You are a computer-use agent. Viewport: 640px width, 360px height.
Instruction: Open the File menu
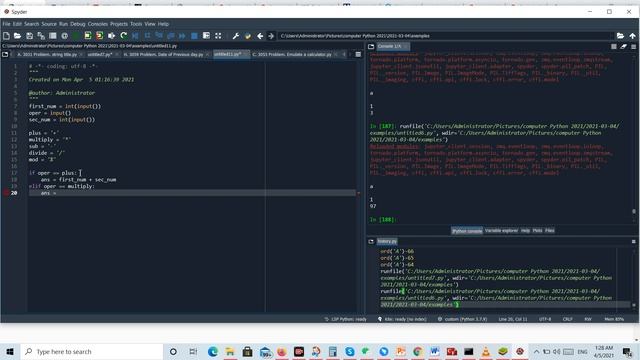7,24
